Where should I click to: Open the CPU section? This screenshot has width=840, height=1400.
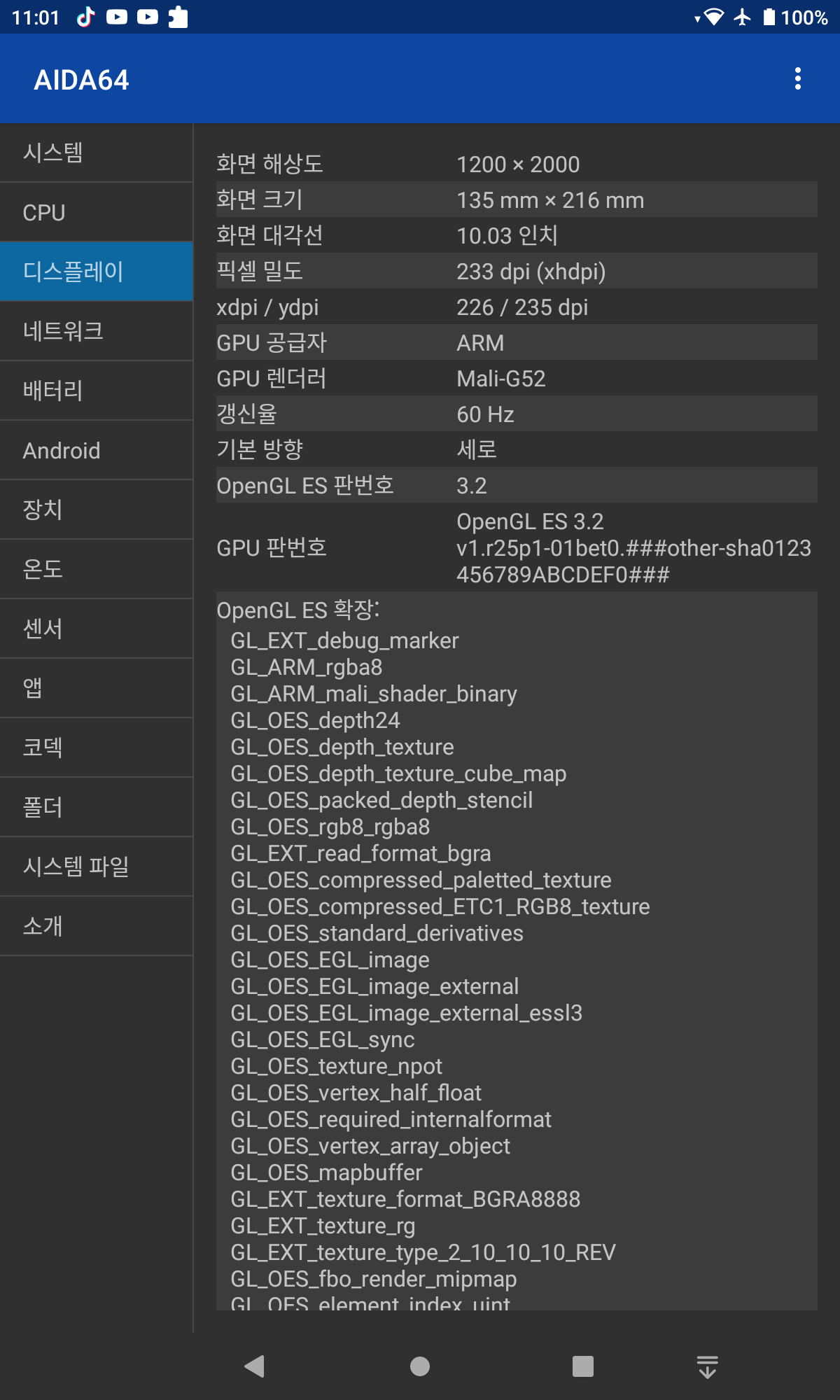pyautogui.click(x=97, y=212)
